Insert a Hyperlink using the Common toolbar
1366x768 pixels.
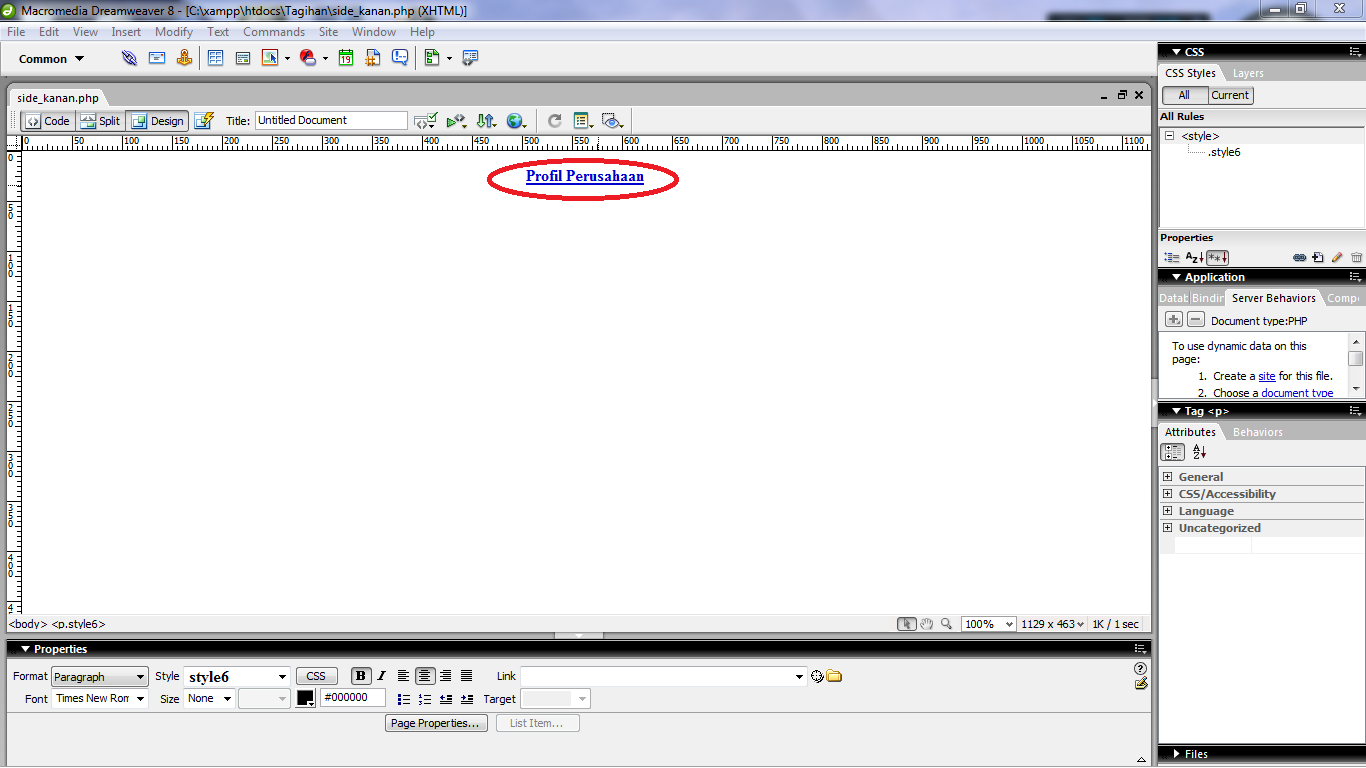pyautogui.click(x=129, y=57)
